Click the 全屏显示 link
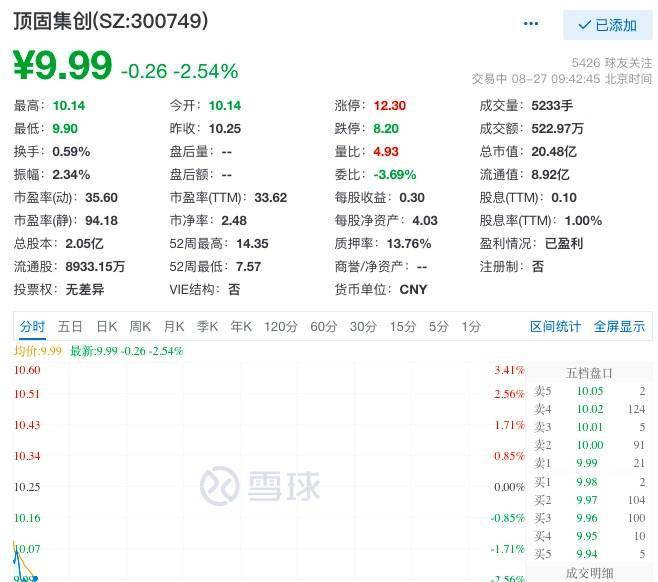The width and height of the screenshot is (658, 582). pos(619,326)
